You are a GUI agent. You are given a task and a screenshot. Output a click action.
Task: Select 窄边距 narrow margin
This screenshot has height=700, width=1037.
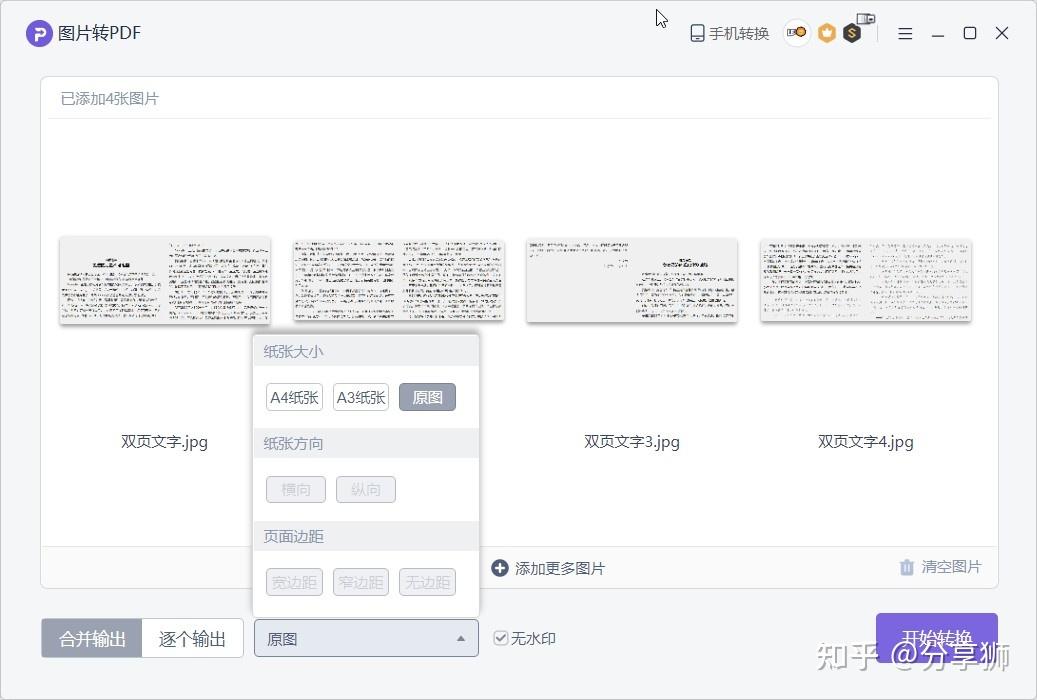coord(361,582)
